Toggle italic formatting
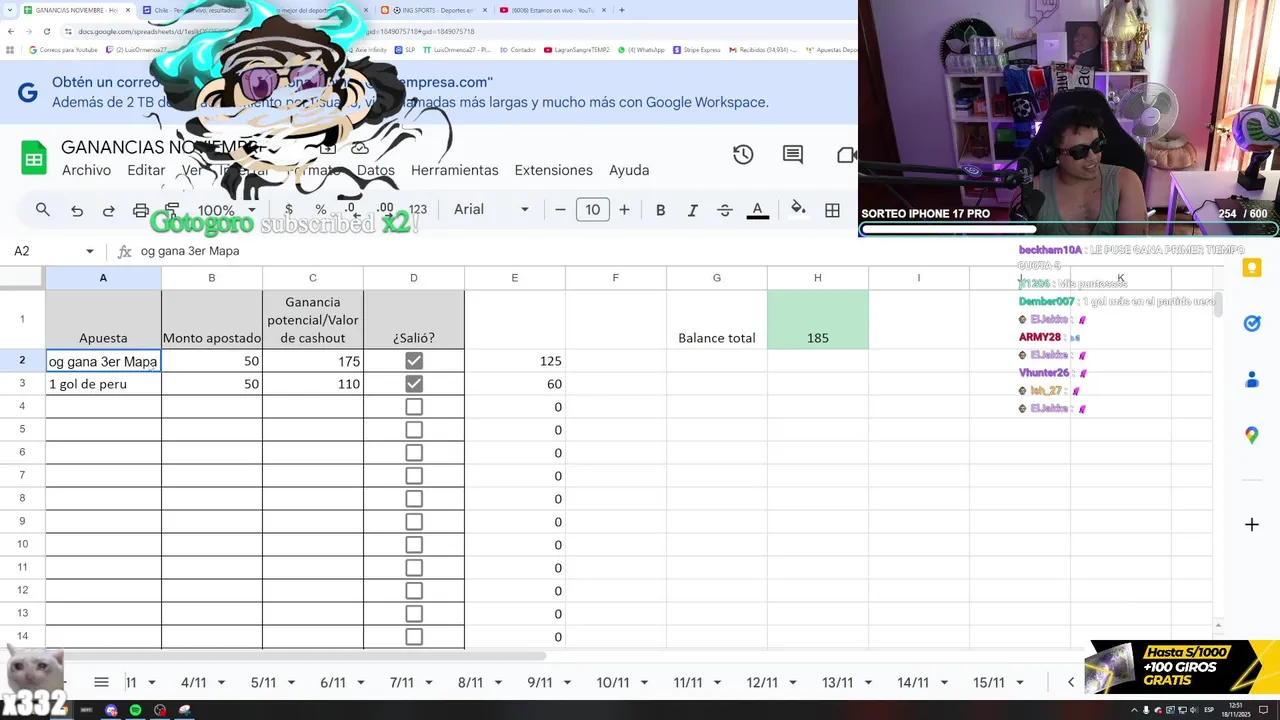This screenshot has width=1280, height=720. click(x=692, y=210)
